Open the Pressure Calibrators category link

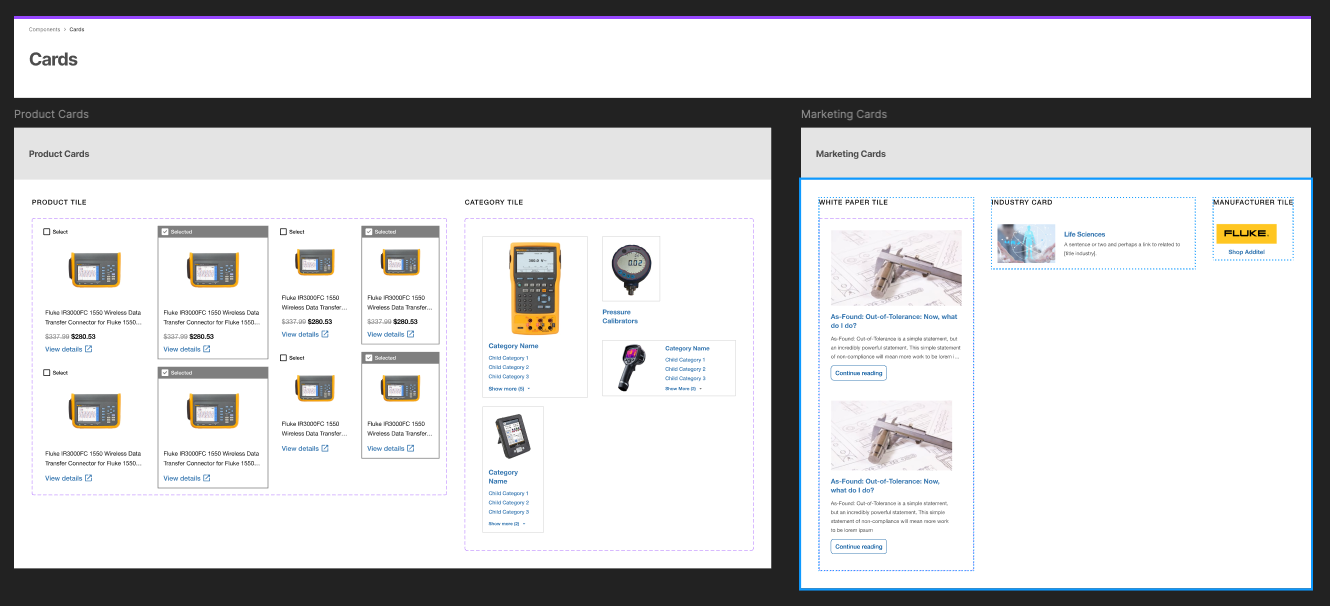click(620, 315)
